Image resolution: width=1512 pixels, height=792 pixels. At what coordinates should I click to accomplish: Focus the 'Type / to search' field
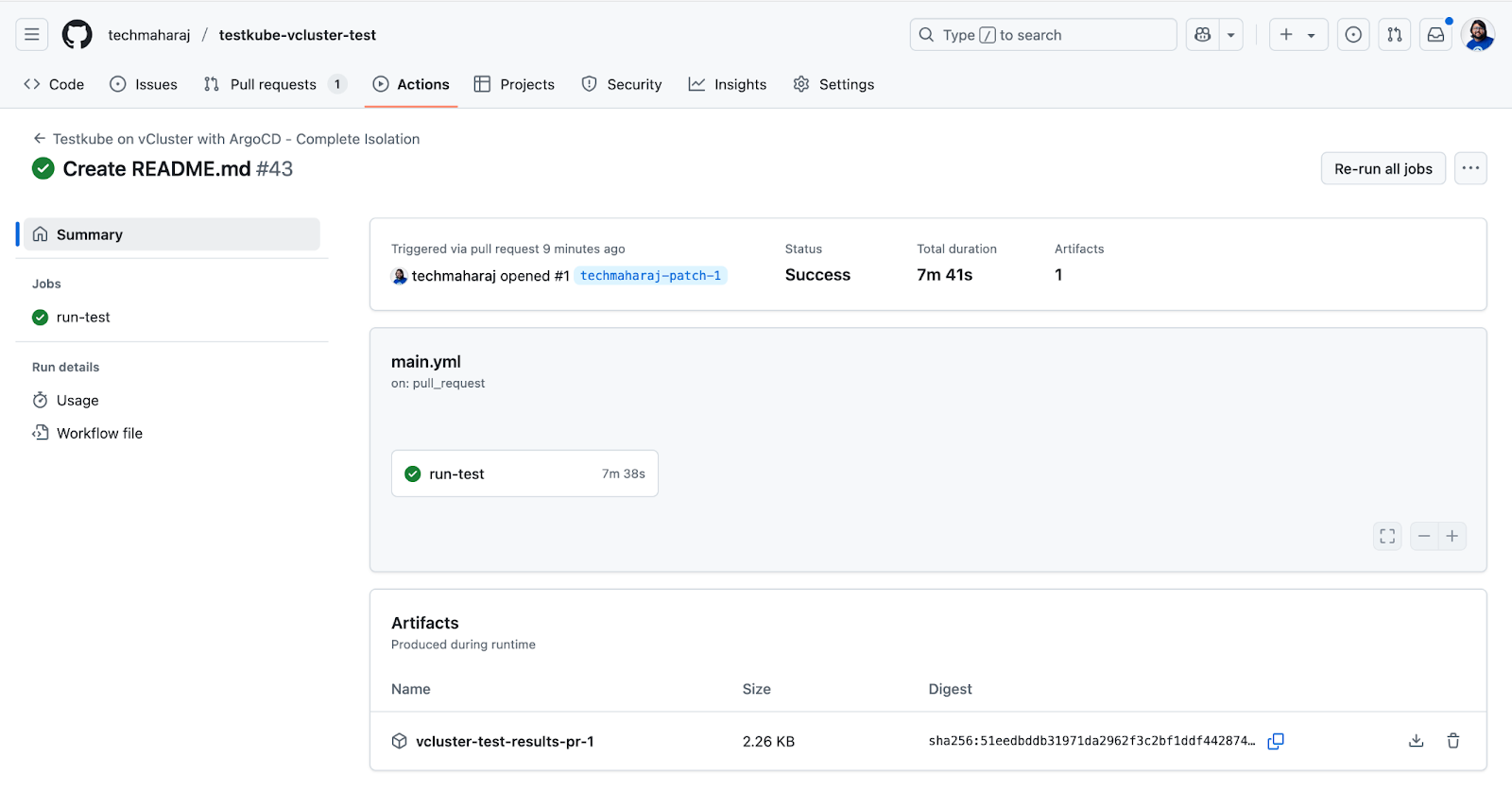(1043, 35)
